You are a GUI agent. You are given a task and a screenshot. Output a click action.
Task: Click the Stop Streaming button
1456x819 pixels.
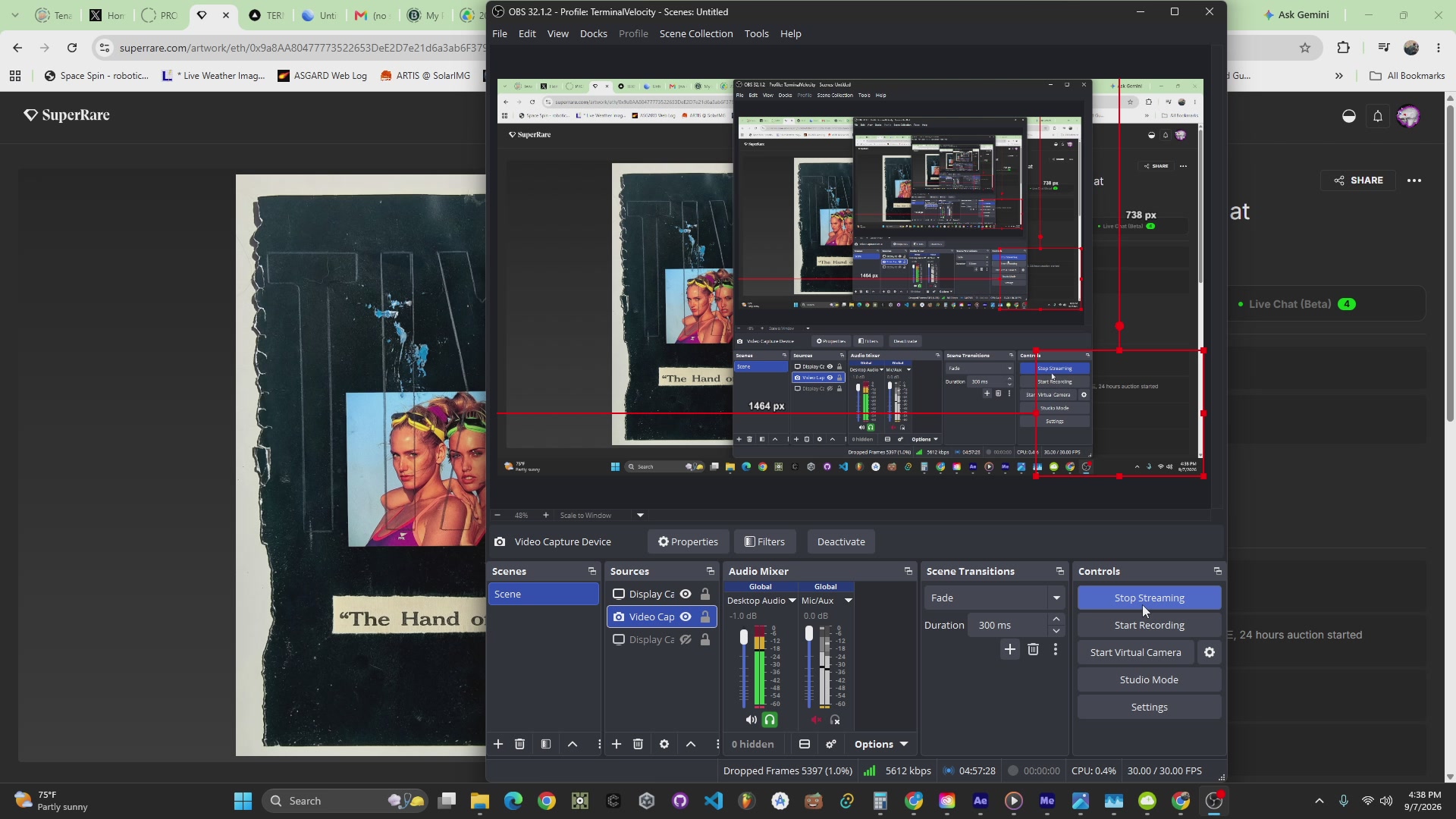tap(1149, 598)
